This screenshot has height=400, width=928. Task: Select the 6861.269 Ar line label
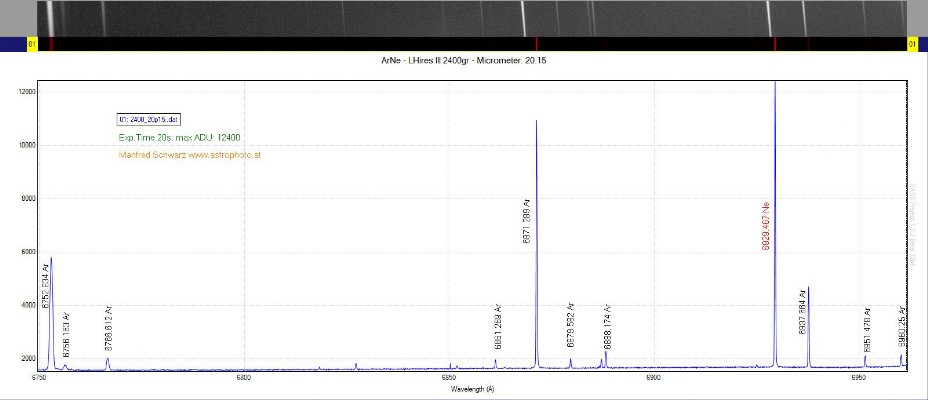click(498, 327)
